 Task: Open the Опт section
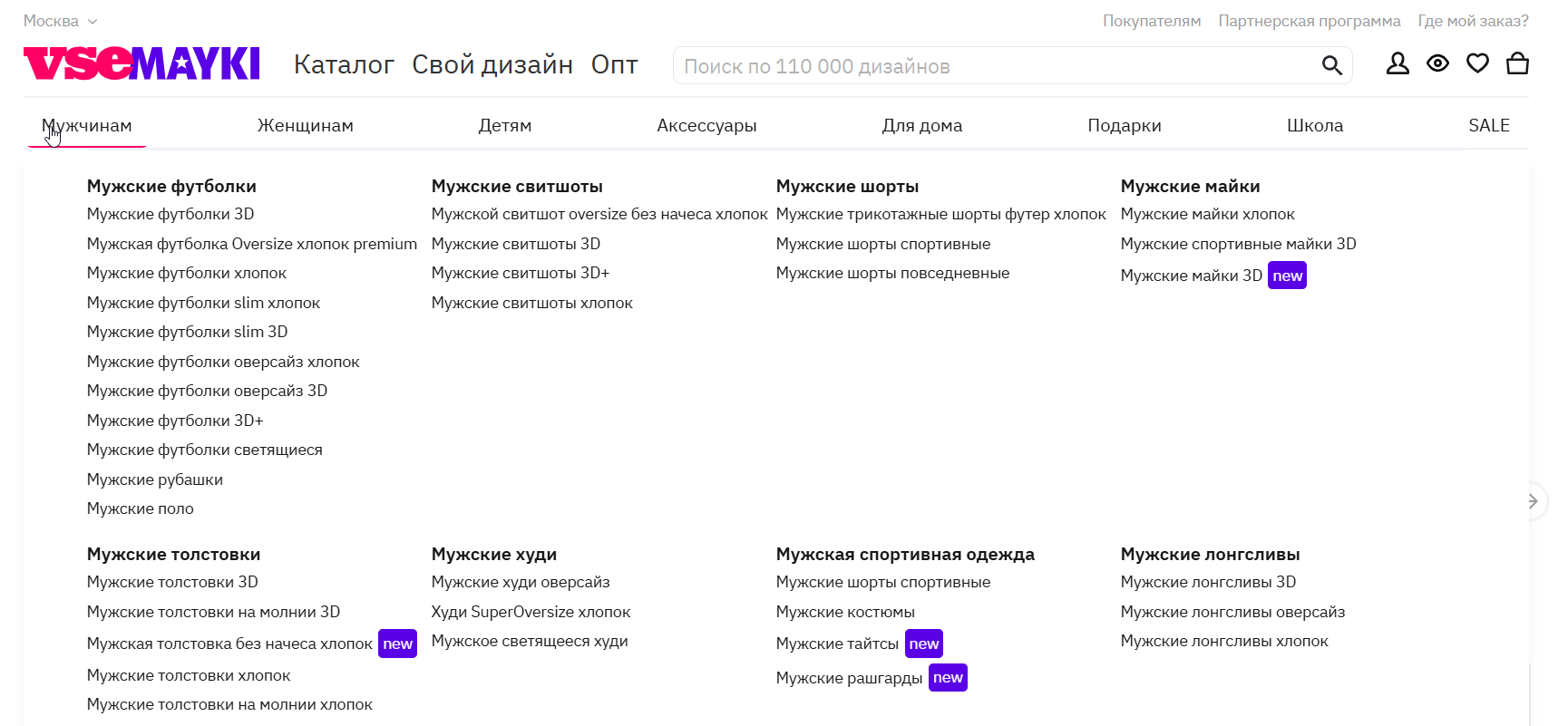(x=615, y=64)
